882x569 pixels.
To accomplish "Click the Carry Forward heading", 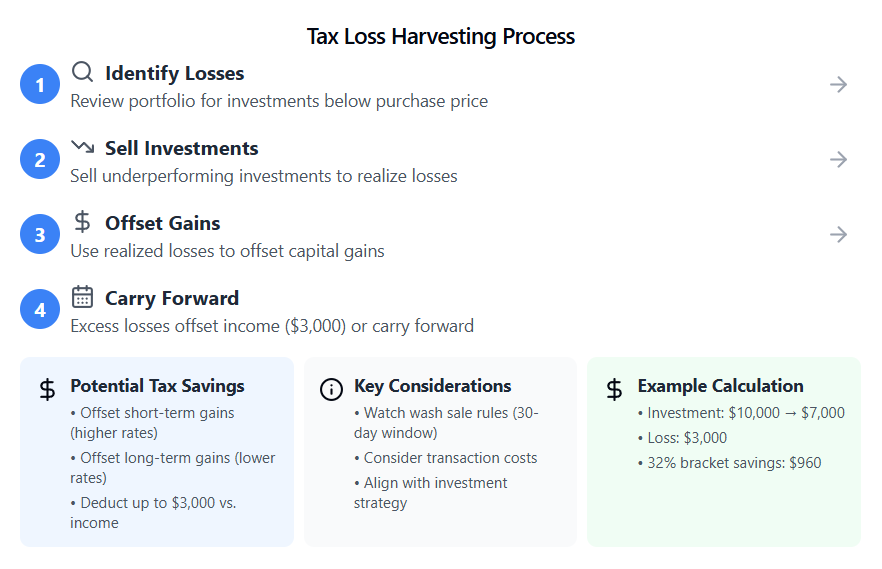I will point(172,298).
